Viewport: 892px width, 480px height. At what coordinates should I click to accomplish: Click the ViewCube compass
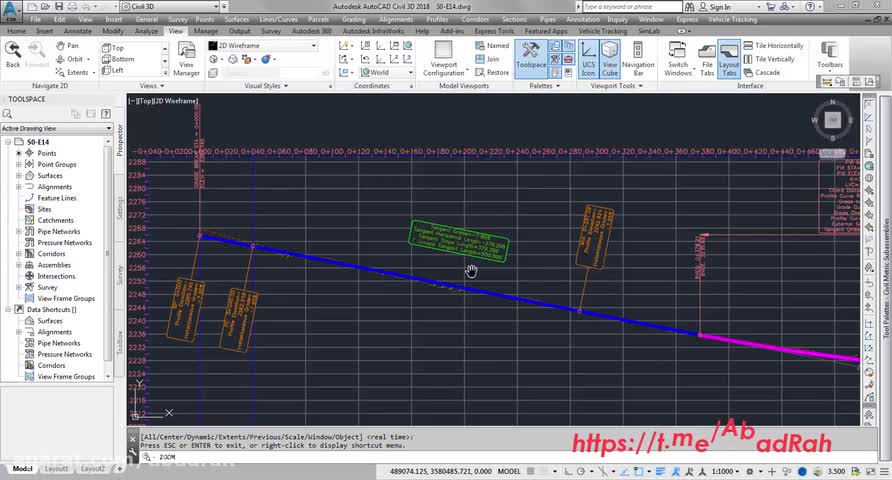(832, 120)
